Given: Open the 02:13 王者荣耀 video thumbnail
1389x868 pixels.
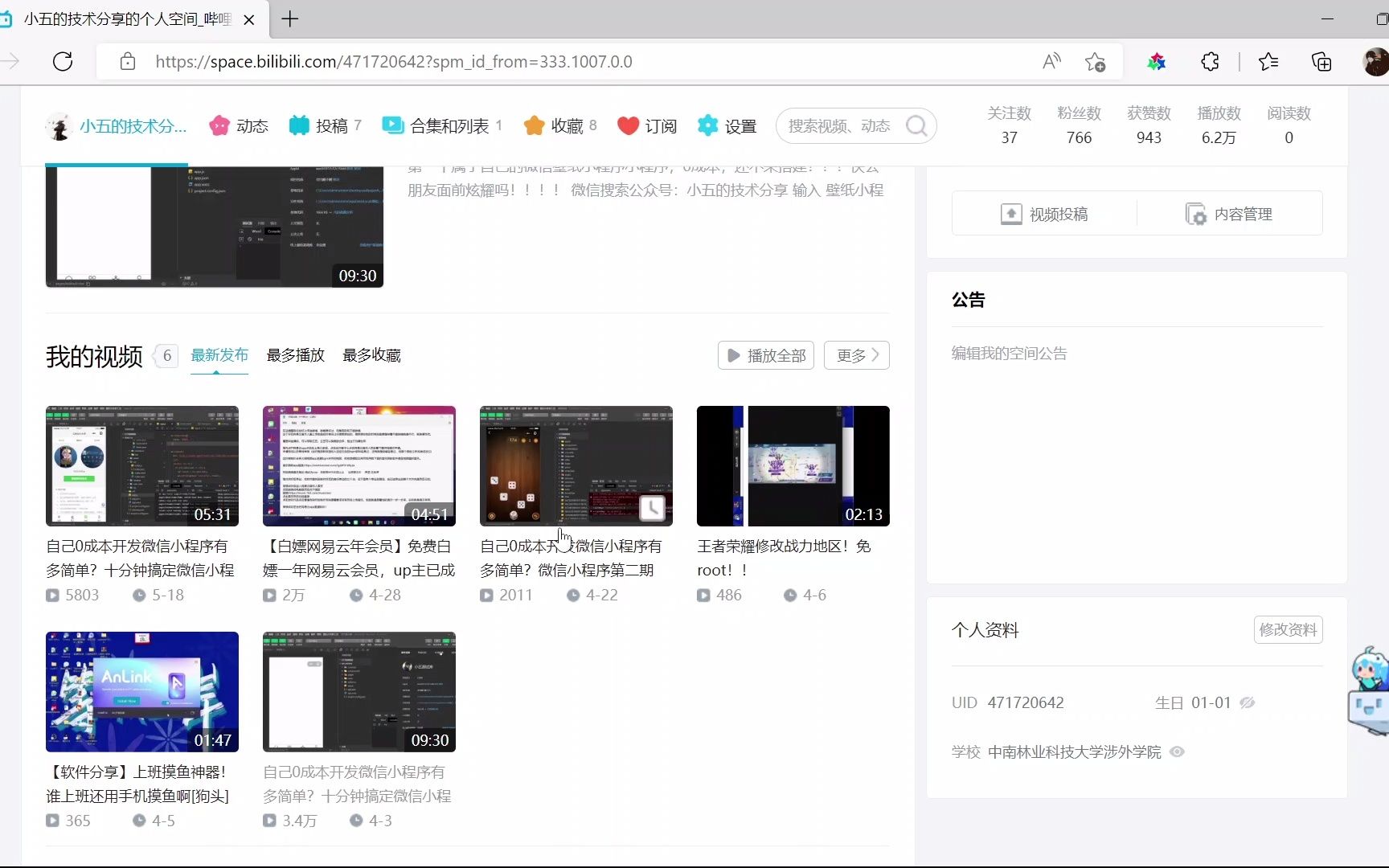Looking at the screenshot, I should tap(793, 466).
